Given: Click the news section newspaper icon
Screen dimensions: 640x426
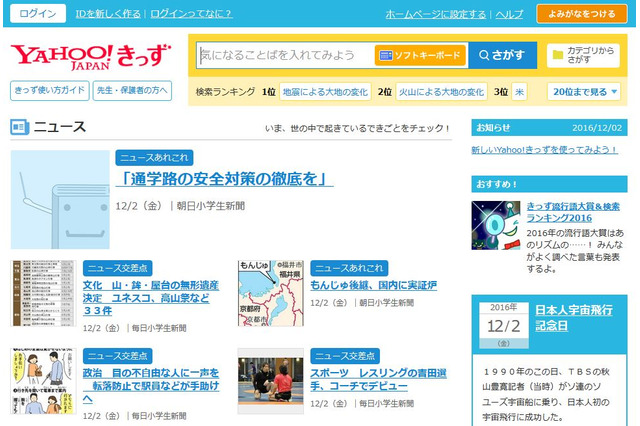Looking at the screenshot, I should click(x=20, y=127).
